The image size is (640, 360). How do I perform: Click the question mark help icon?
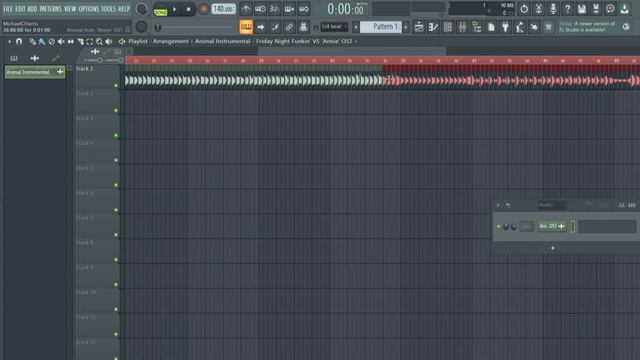567,9
